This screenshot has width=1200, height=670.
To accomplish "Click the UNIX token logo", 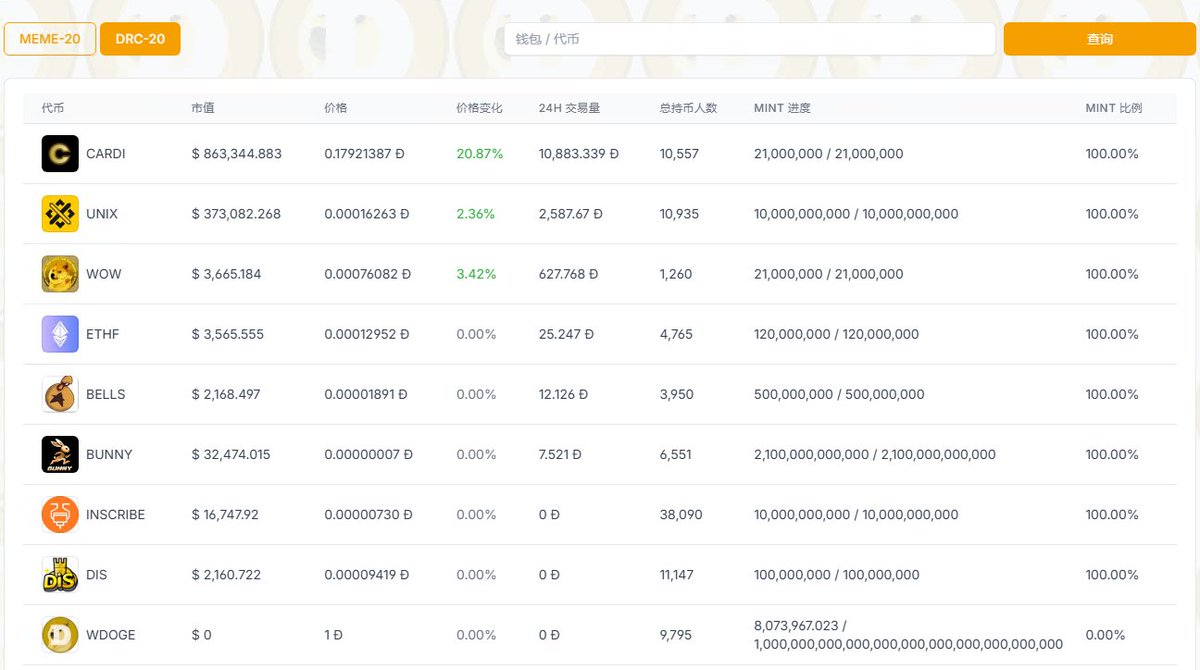I will pyautogui.click(x=59, y=213).
